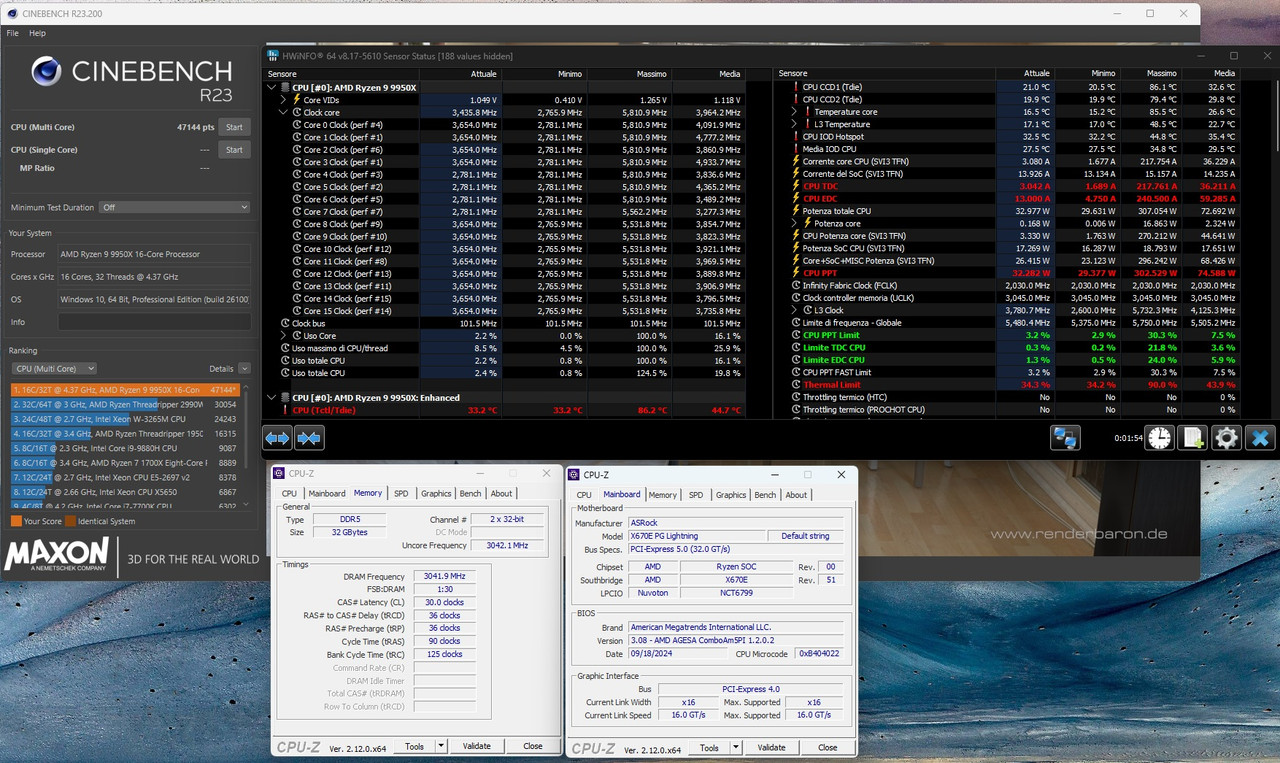The height and width of the screenshot is (763, 1280).
Task: Click the HWiNFO title bar app icon
Action: [275, 56]
